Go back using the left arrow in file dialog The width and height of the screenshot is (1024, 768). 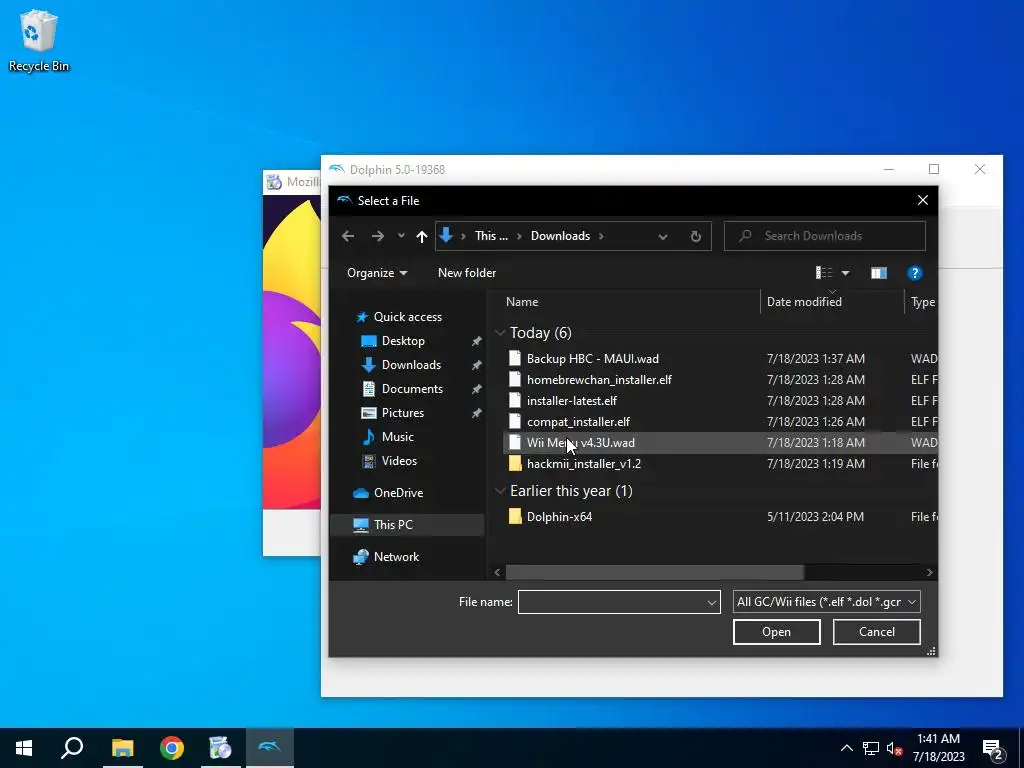pyautogui.click(x=348, y=236)
